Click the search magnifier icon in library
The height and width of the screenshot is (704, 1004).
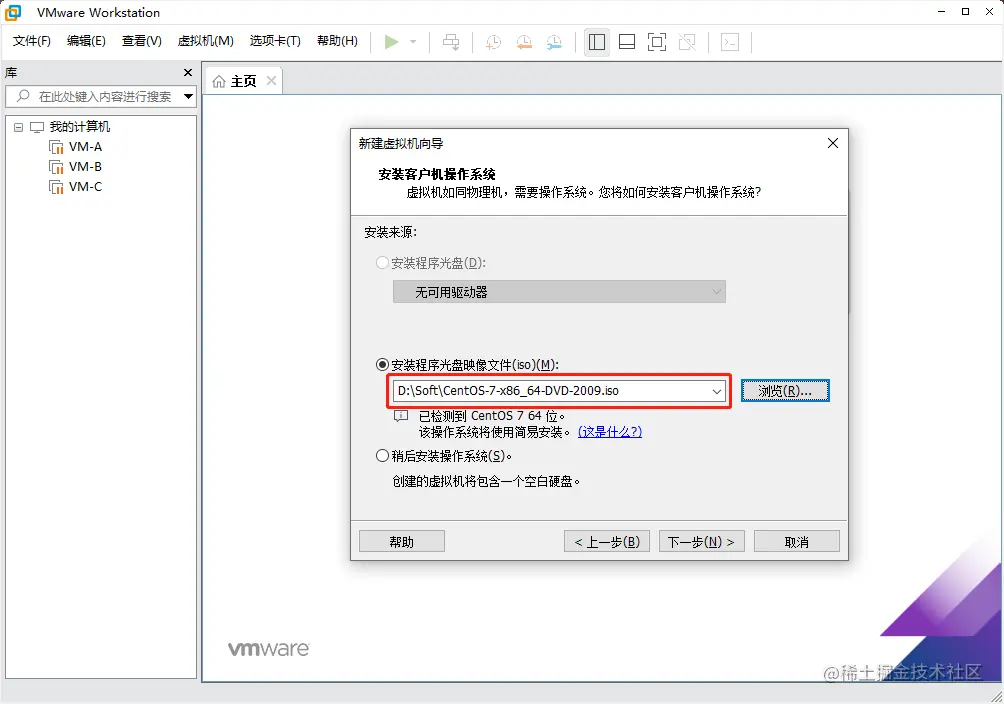tap(23, 96)
